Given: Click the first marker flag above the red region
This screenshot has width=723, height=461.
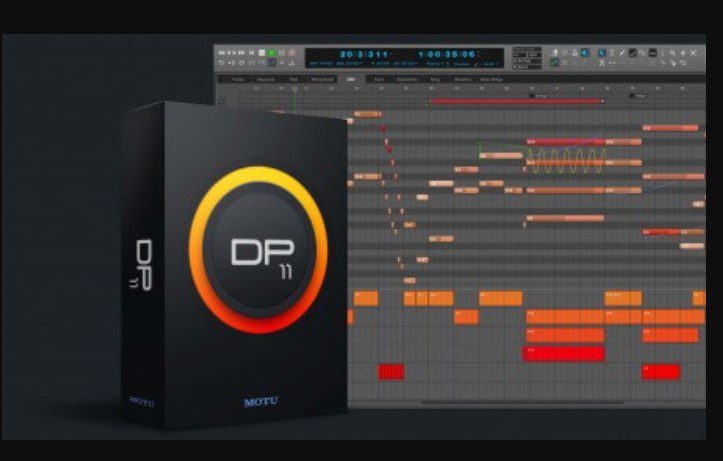Looking at the screenshot, I should click(x=538, y=95).
